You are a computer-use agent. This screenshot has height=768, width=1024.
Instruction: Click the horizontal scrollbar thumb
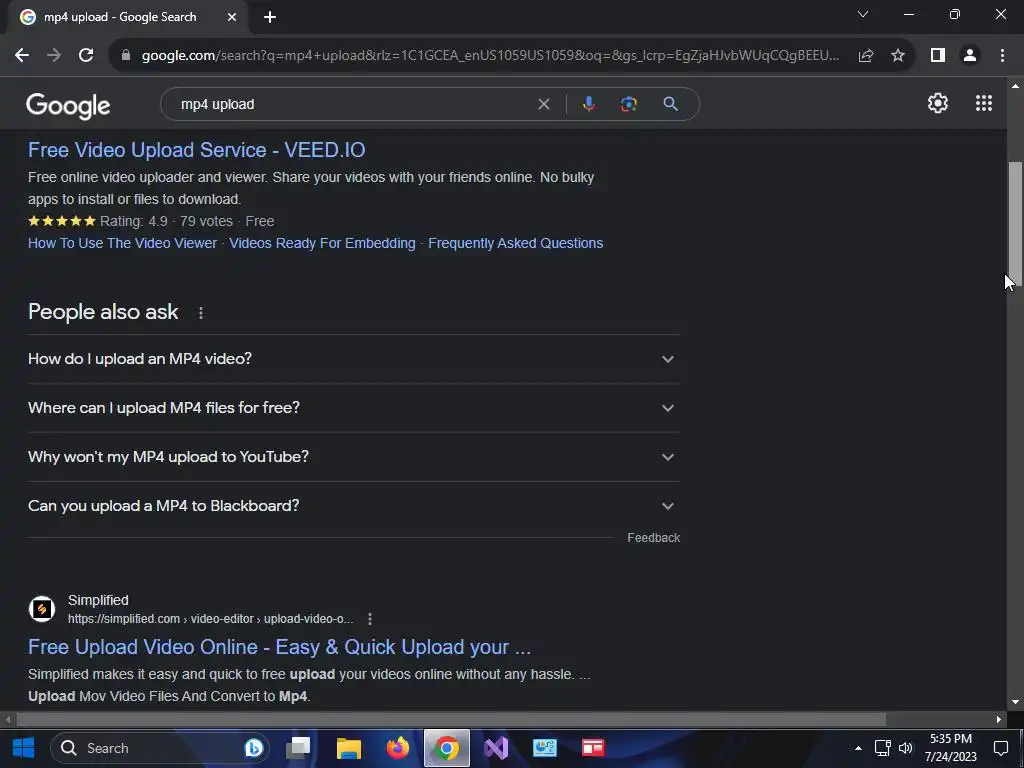point(451,719)
